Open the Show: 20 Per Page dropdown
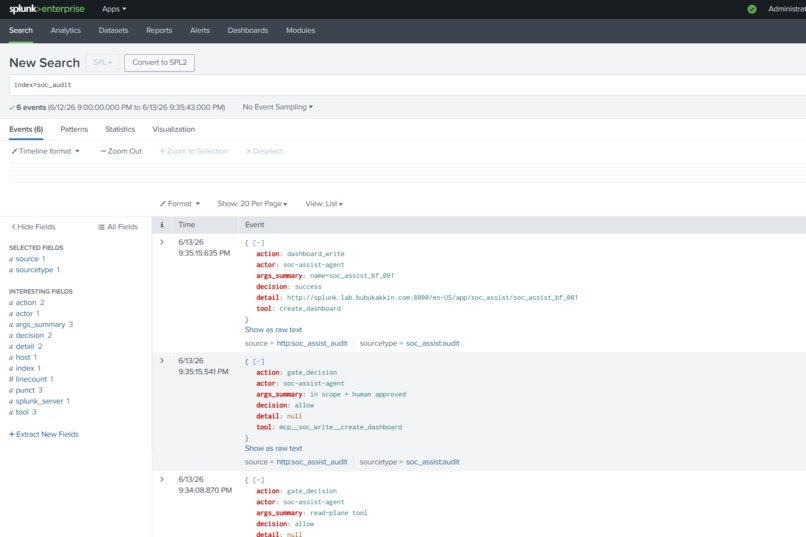 [252, 203]
